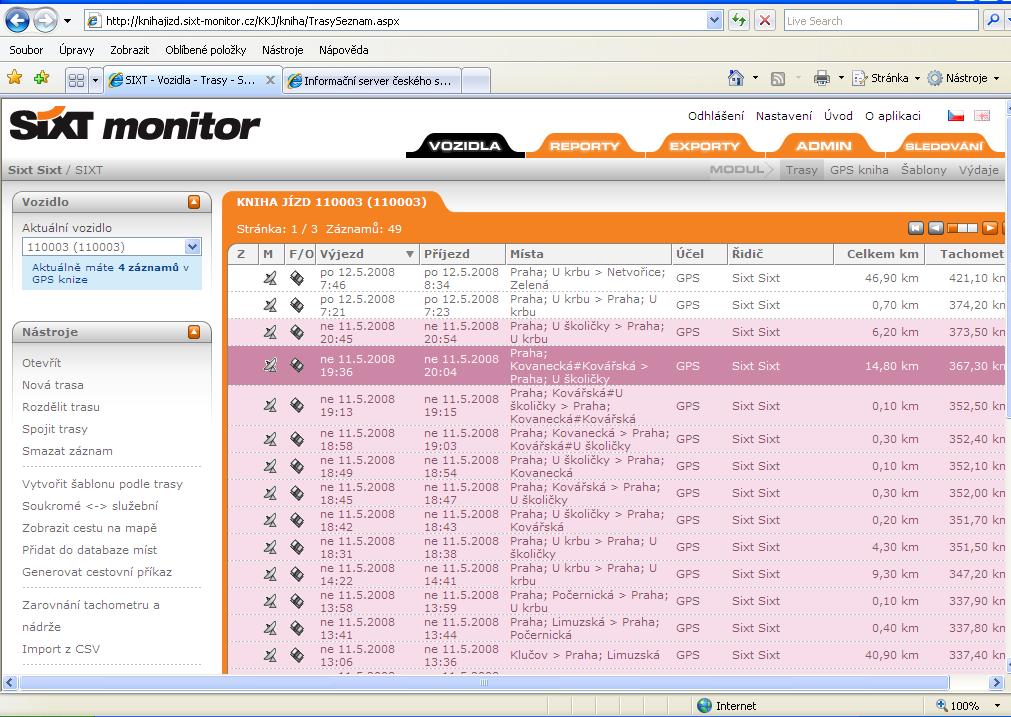Click the O aplikaci link

coord(893,116)
